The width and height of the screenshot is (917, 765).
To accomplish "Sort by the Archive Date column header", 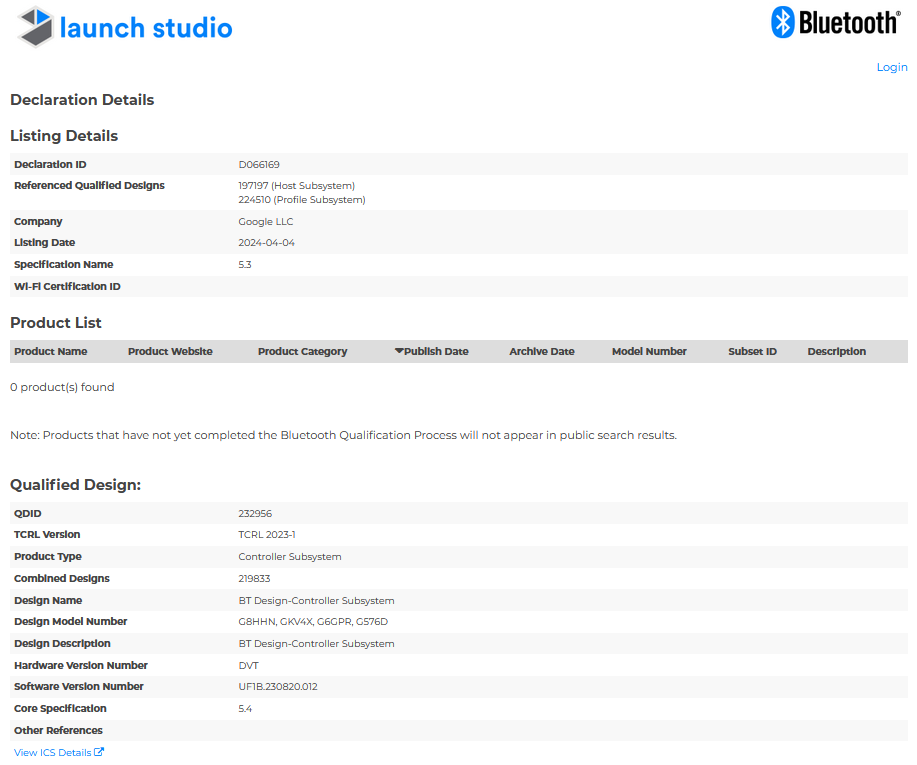I will pos(541,351).
